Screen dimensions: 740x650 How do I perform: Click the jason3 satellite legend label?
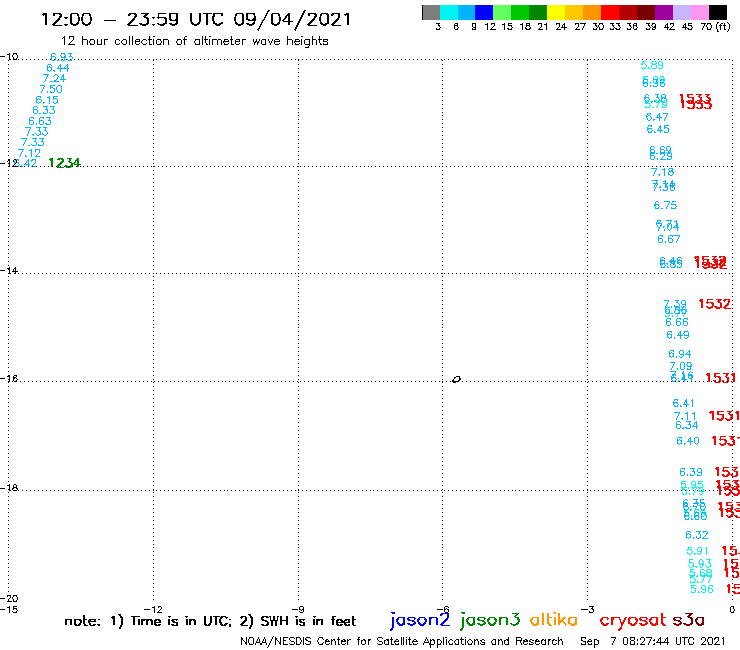pyautogui.click(x=490, y=620)
